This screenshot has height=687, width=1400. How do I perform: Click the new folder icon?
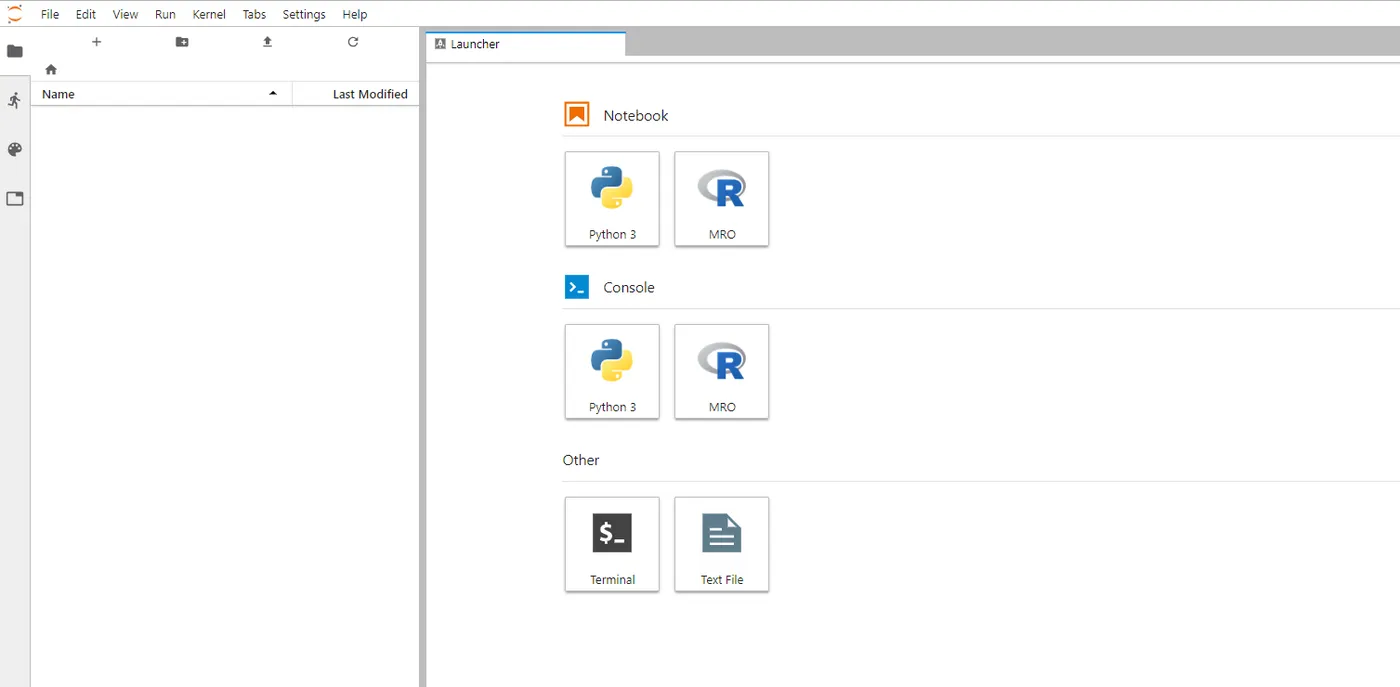pos(182,42)
